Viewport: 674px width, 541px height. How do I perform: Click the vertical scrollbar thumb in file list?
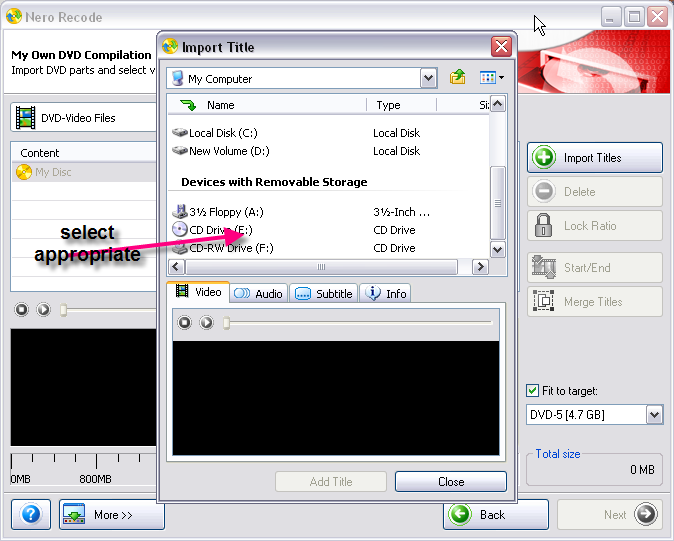point(498,203)
